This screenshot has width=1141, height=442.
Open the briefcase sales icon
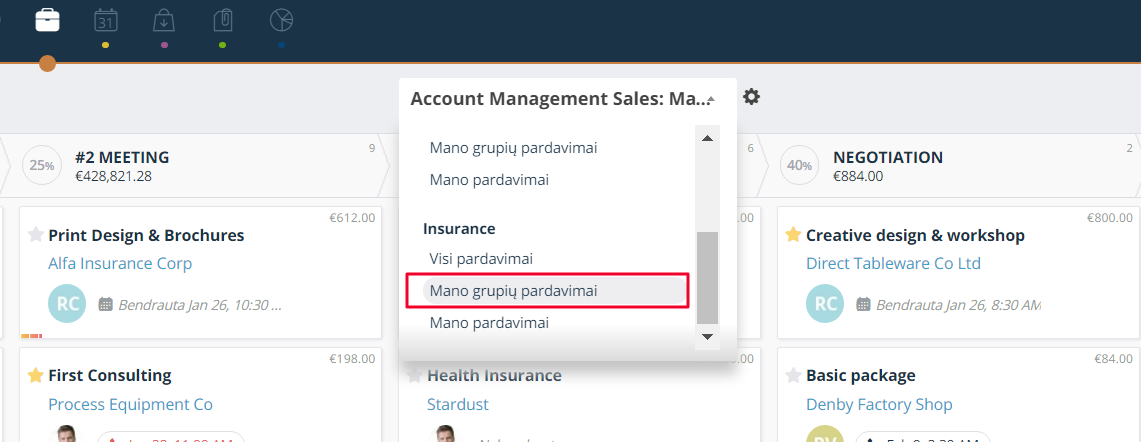pyautogui.click(x=47, y=20)
